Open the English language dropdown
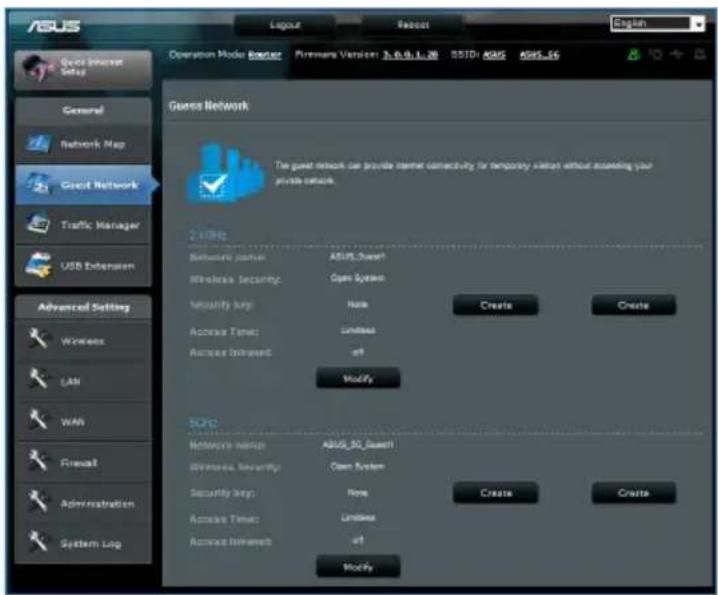The width and height of the screenshot is (718, 595). [x=658, y=23]
